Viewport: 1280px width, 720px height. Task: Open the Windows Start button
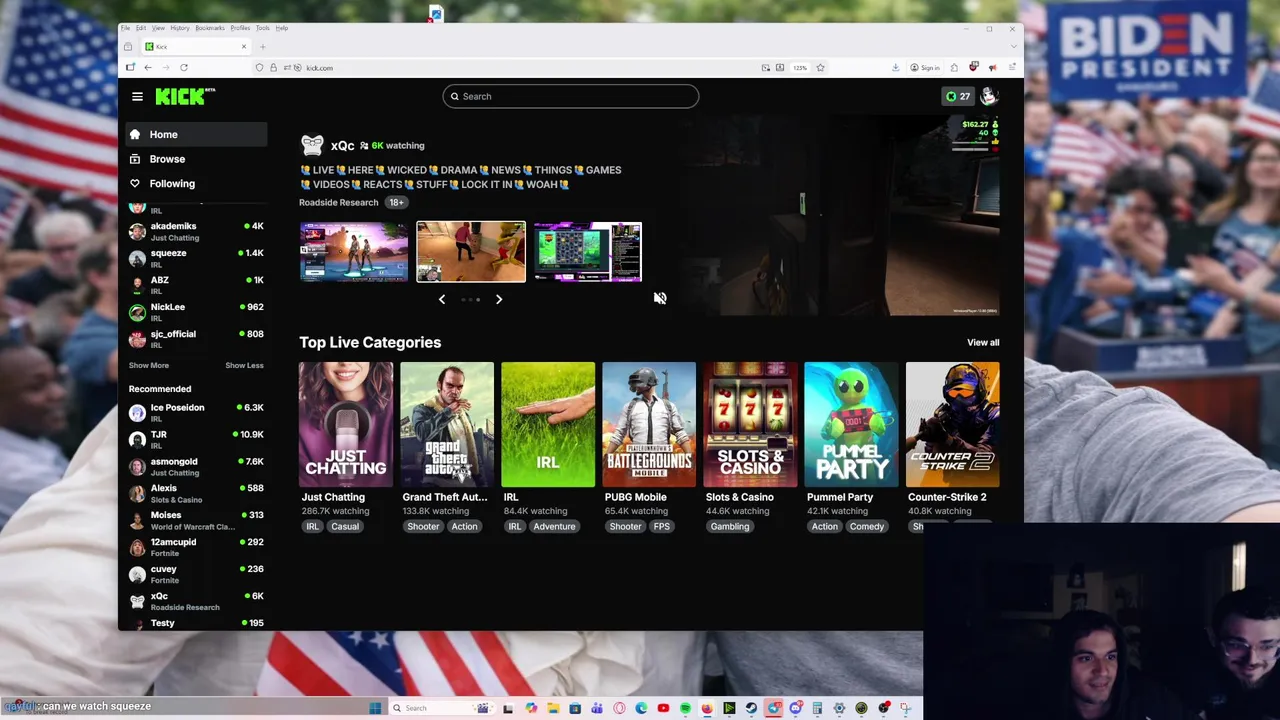click(375, 708)
